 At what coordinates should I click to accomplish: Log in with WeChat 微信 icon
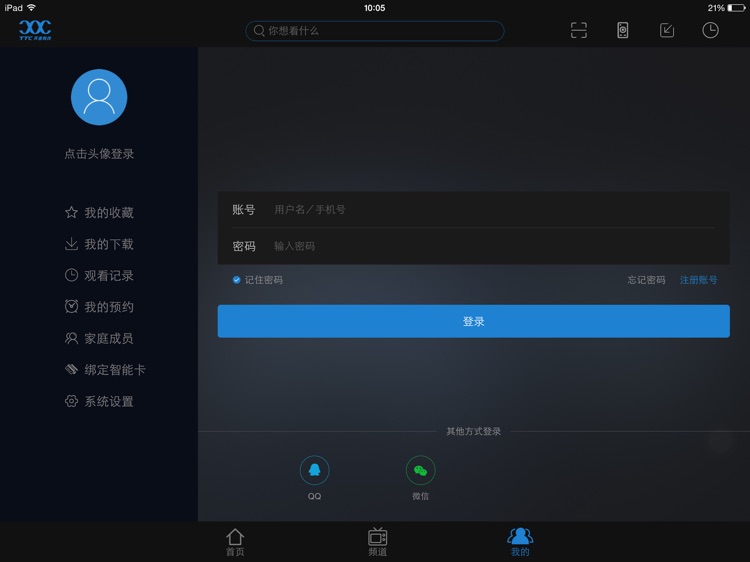pos(420,470)
